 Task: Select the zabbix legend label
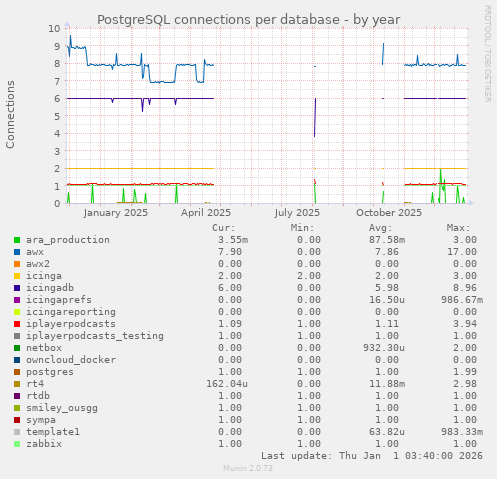[x=44, y=444]
